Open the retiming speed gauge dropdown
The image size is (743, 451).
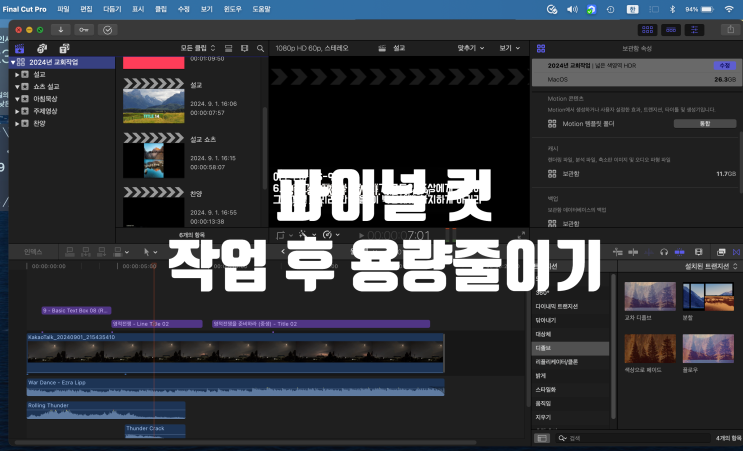(331, 235)
